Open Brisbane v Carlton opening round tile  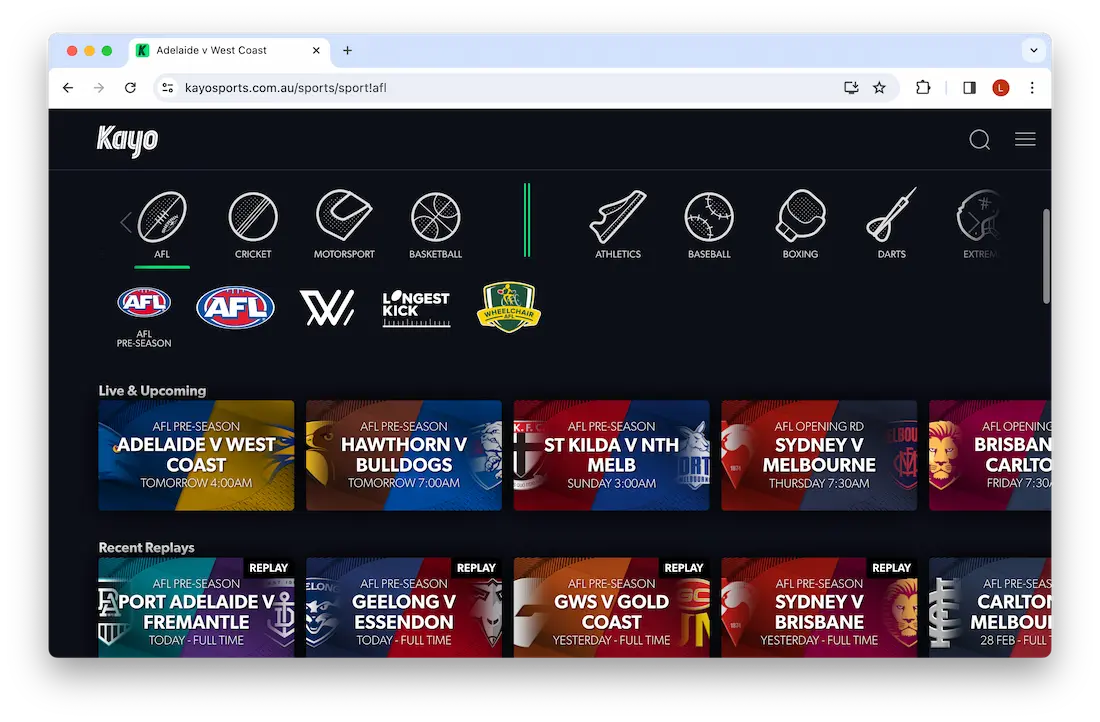[990, 455]
